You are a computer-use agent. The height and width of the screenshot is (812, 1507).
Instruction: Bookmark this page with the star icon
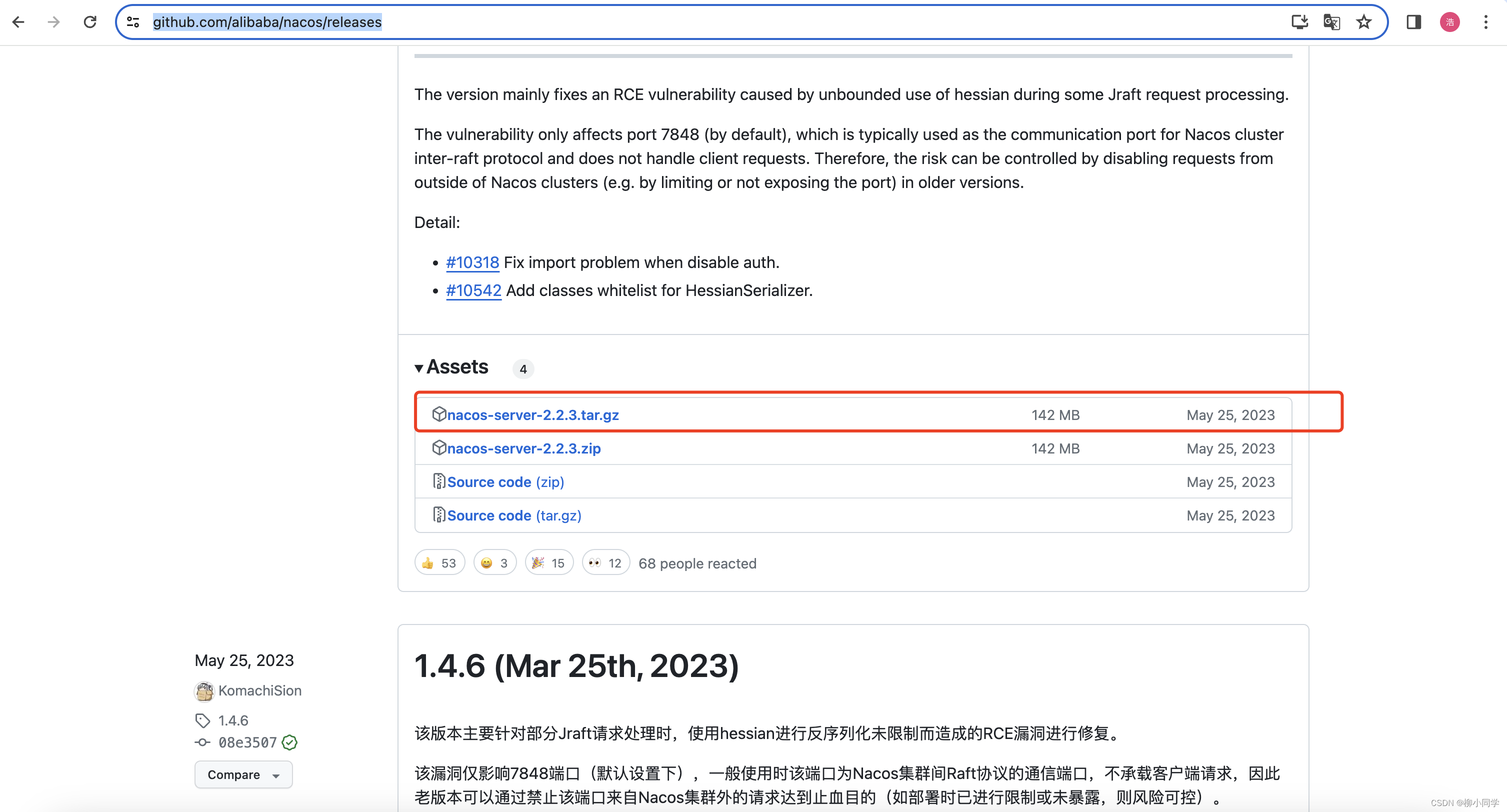[x=1363, y=22]
